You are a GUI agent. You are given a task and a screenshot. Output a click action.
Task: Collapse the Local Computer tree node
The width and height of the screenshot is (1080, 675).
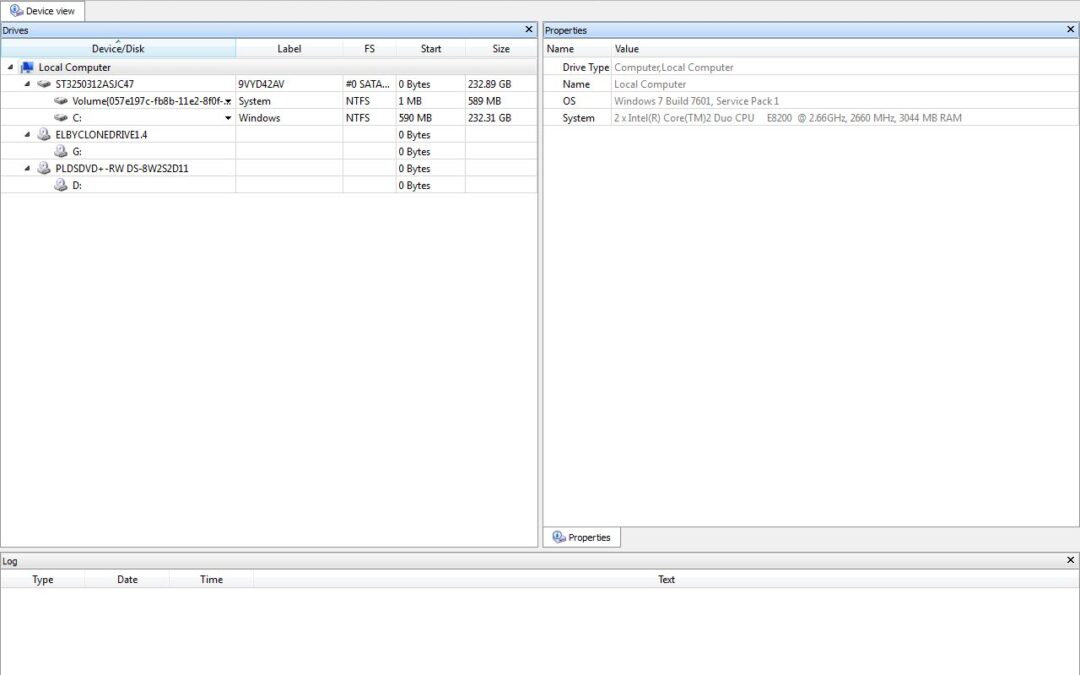point(10,67)
